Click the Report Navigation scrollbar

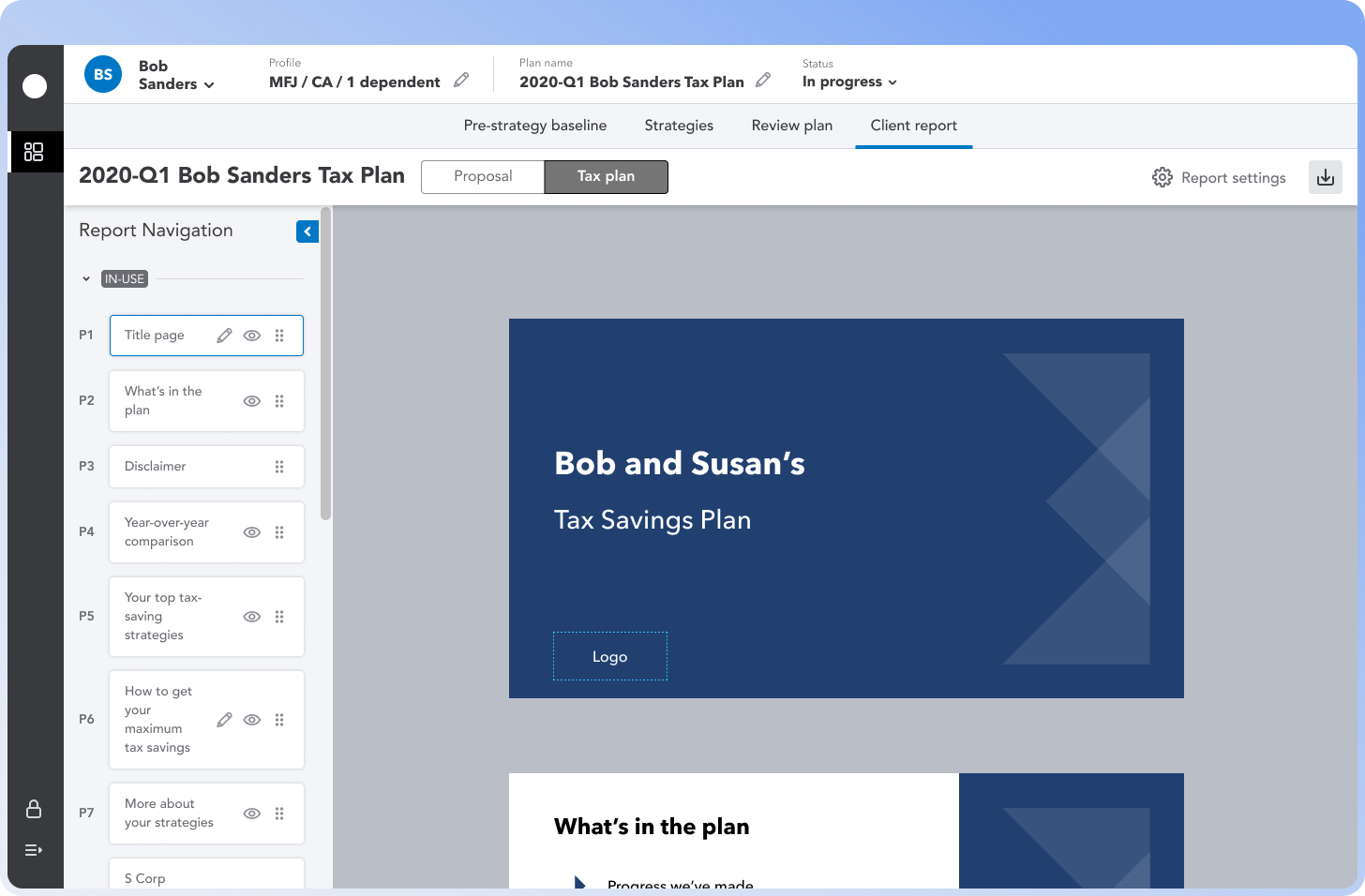[x=325, y=364]
